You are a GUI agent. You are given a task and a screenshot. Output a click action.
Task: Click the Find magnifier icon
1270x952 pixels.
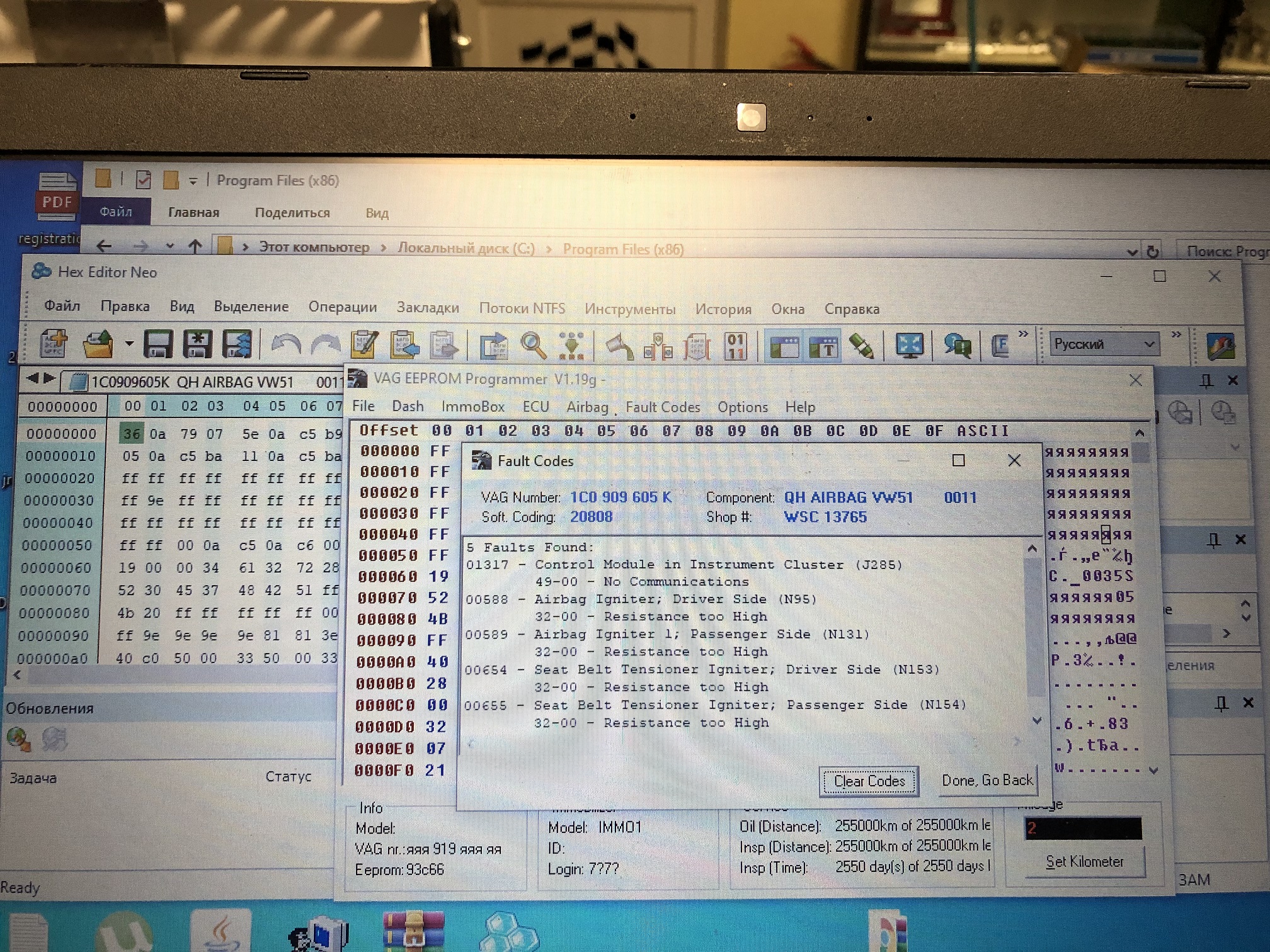coord(533,346)
